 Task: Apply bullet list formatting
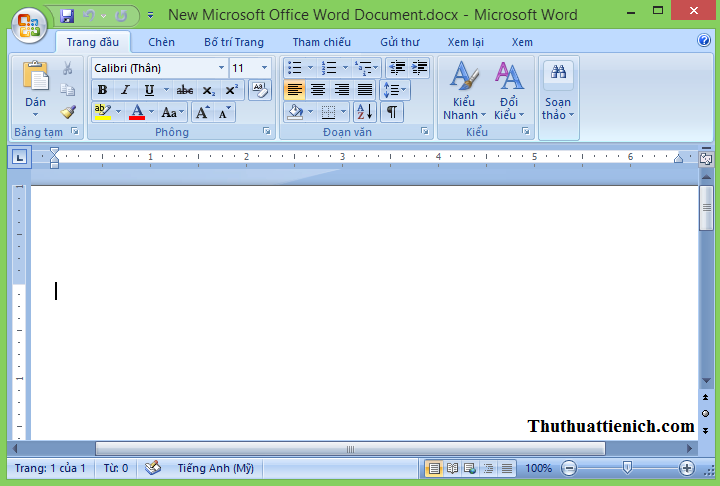[294, 68]
